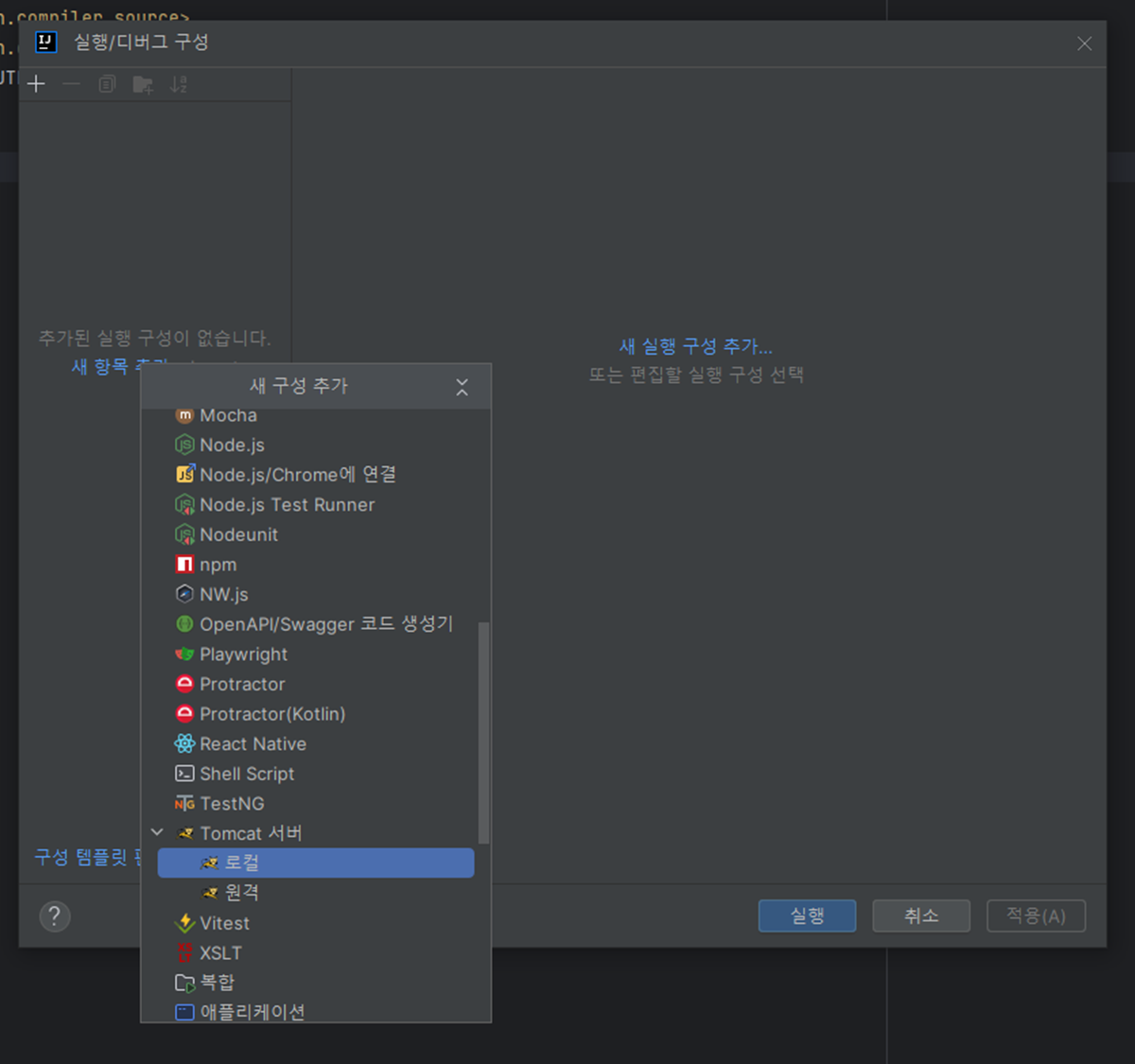Click the sort configurations icon

pyautogui.click(x=179, y=84)
